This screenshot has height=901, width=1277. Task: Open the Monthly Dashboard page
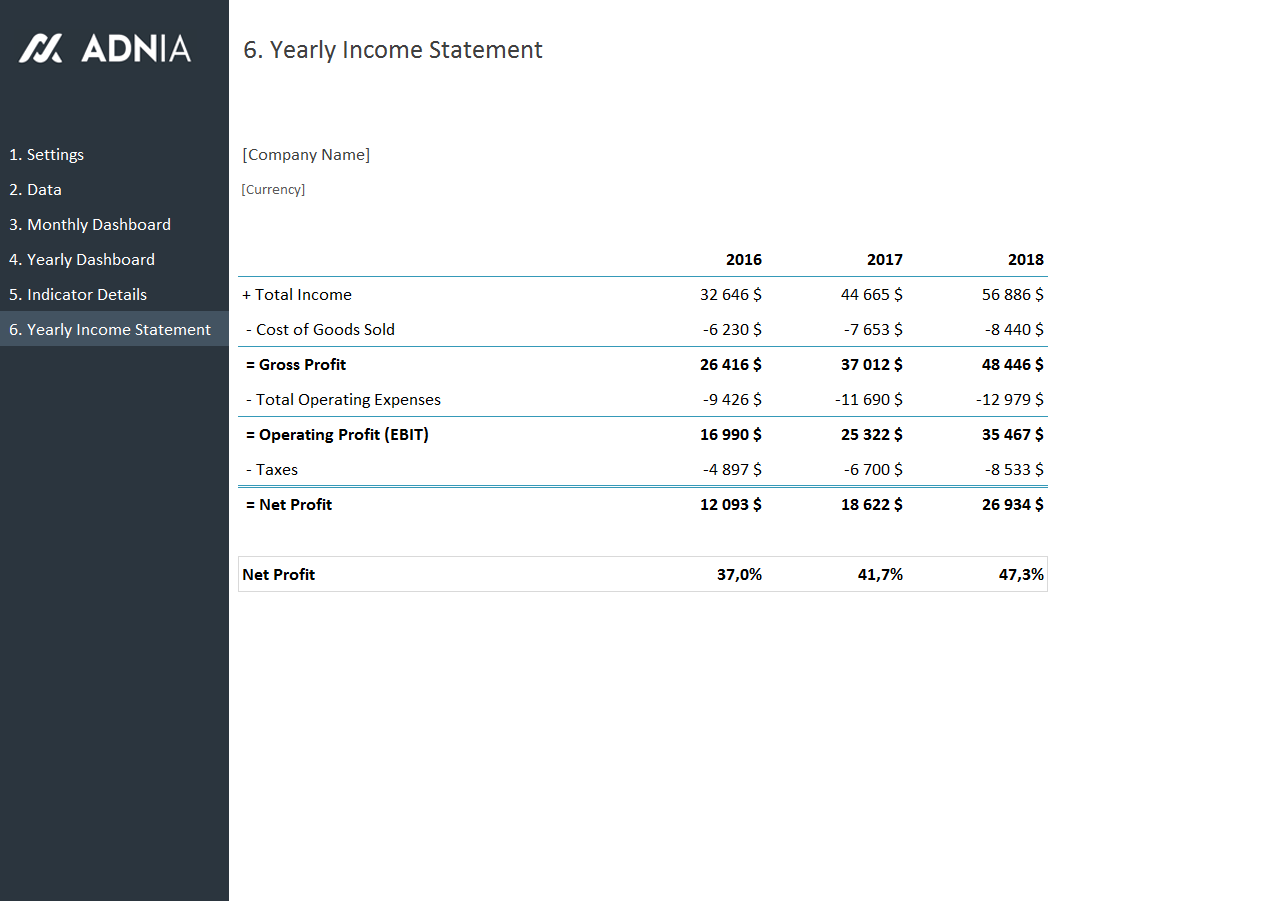90,225
